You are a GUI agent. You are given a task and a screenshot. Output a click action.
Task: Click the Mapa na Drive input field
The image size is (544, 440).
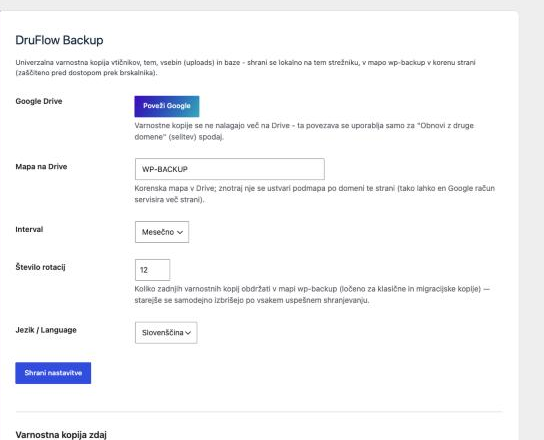point(230,169)
